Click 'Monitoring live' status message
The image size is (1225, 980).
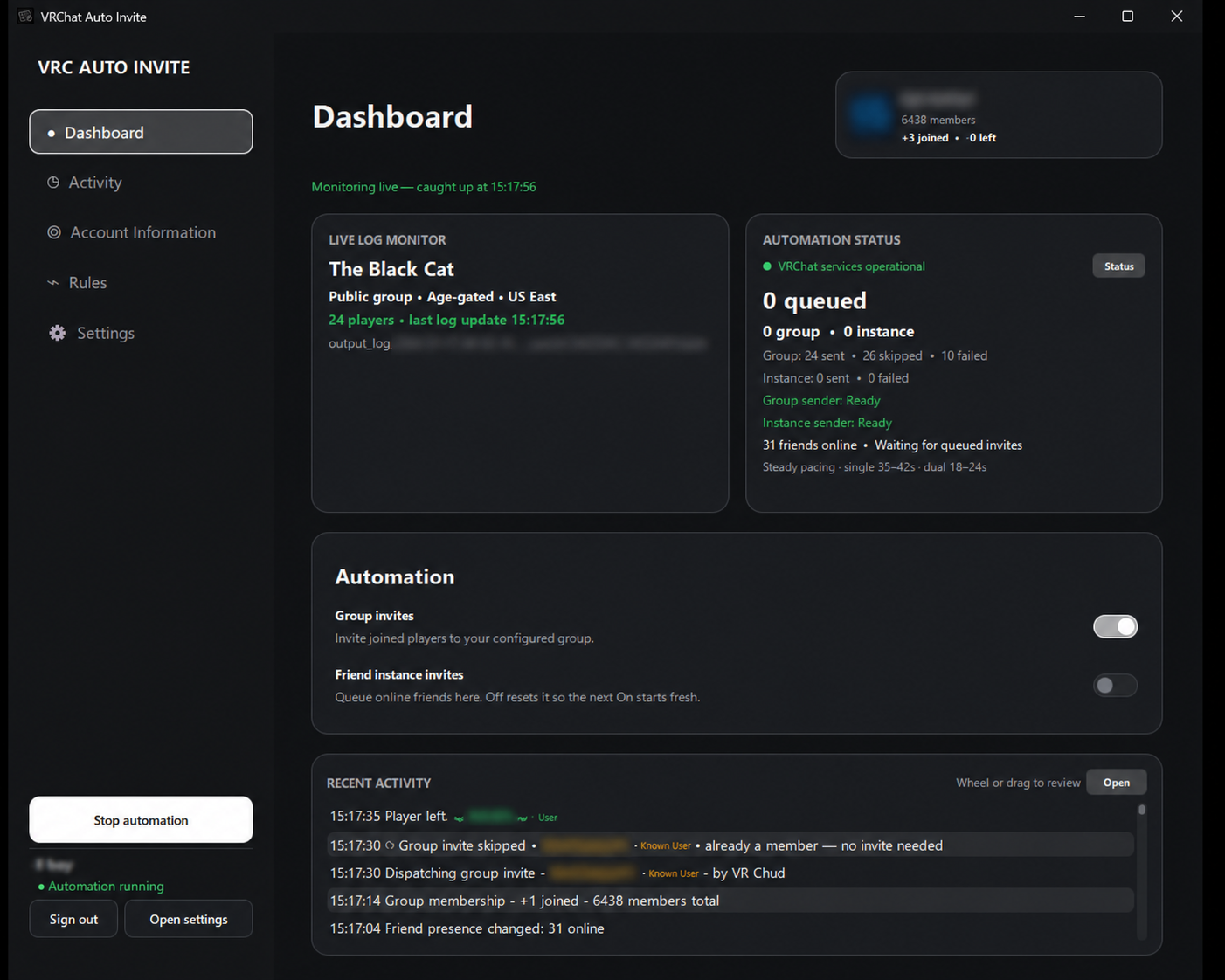(x=424, y=187)
